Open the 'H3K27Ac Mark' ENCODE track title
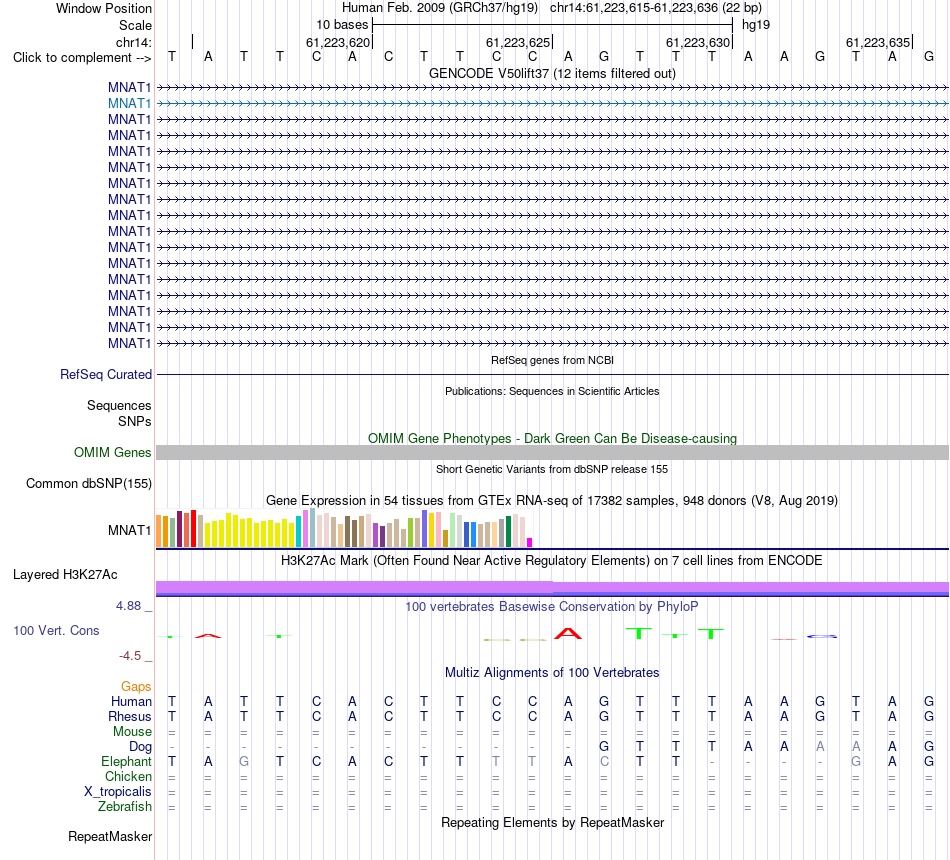950x860 pixels. tap(552, 561)
